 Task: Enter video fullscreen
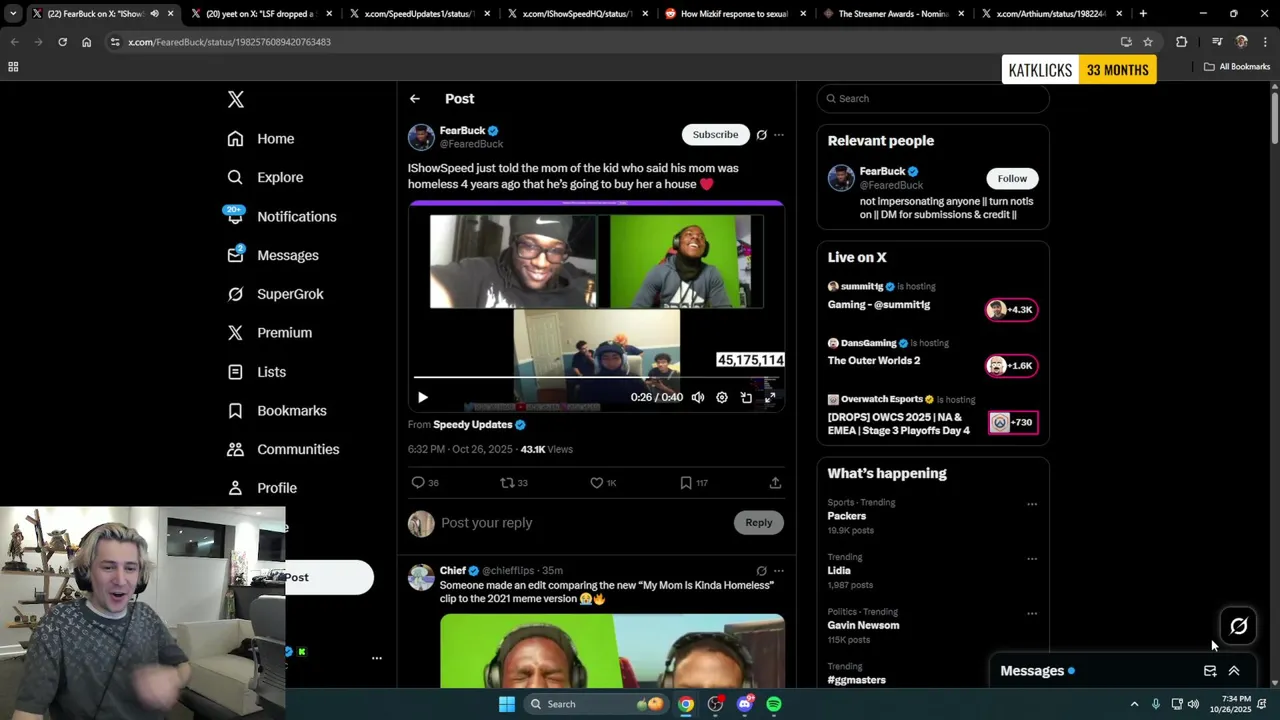click(770, 398)
